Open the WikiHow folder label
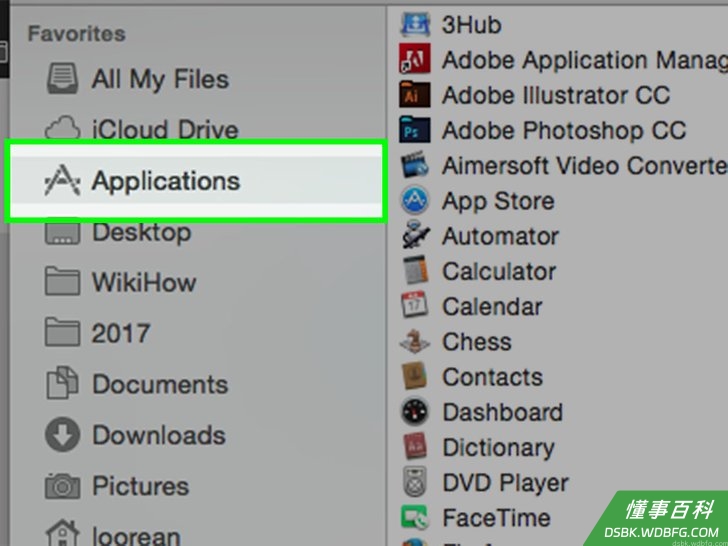The height and width of the screenshot is (546, 728). point(144,282)
